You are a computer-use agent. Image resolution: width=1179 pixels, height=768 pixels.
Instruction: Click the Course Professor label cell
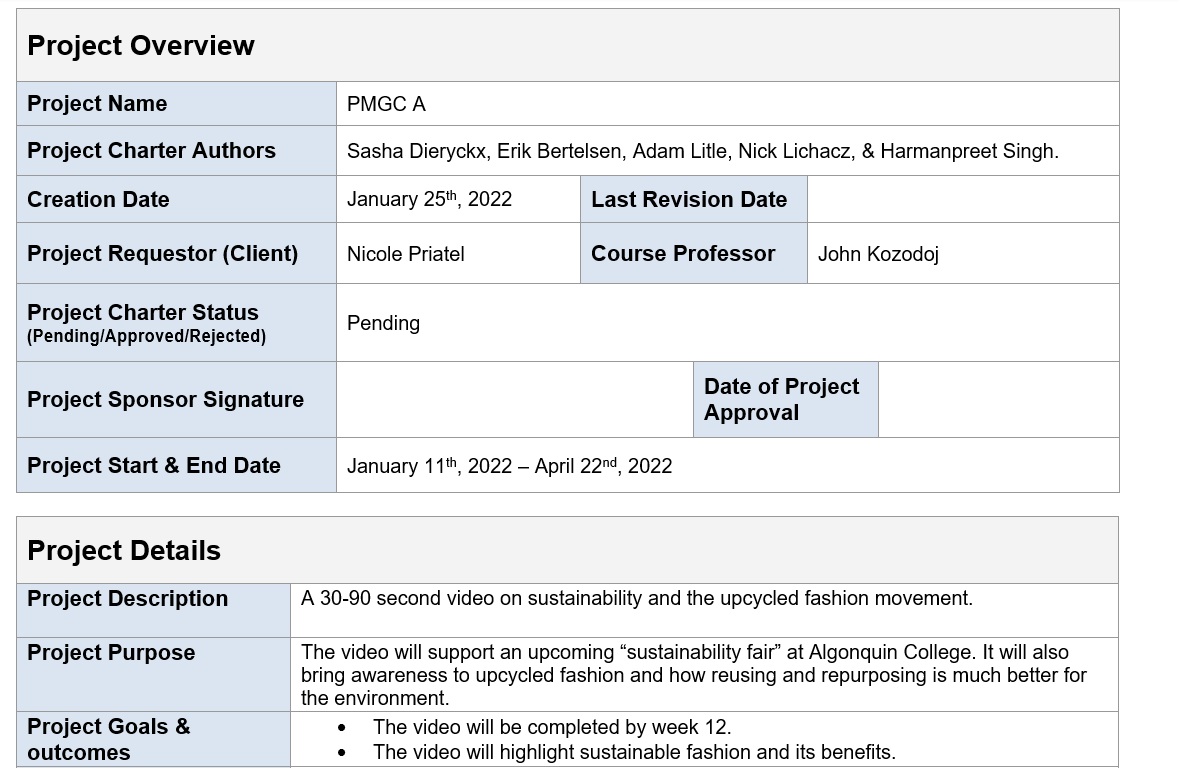coord(683,254)
